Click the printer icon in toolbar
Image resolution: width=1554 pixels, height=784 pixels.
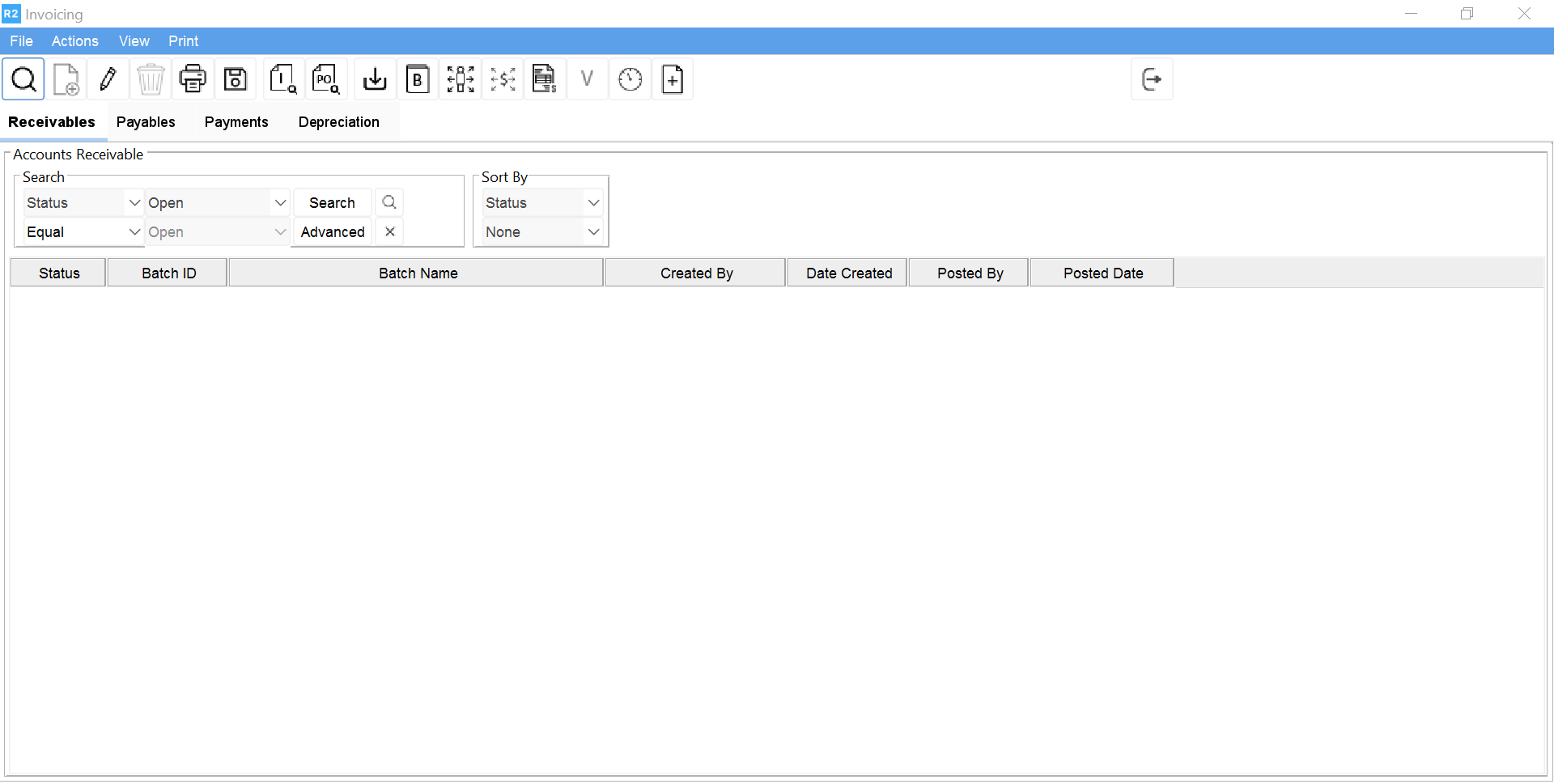193,79
